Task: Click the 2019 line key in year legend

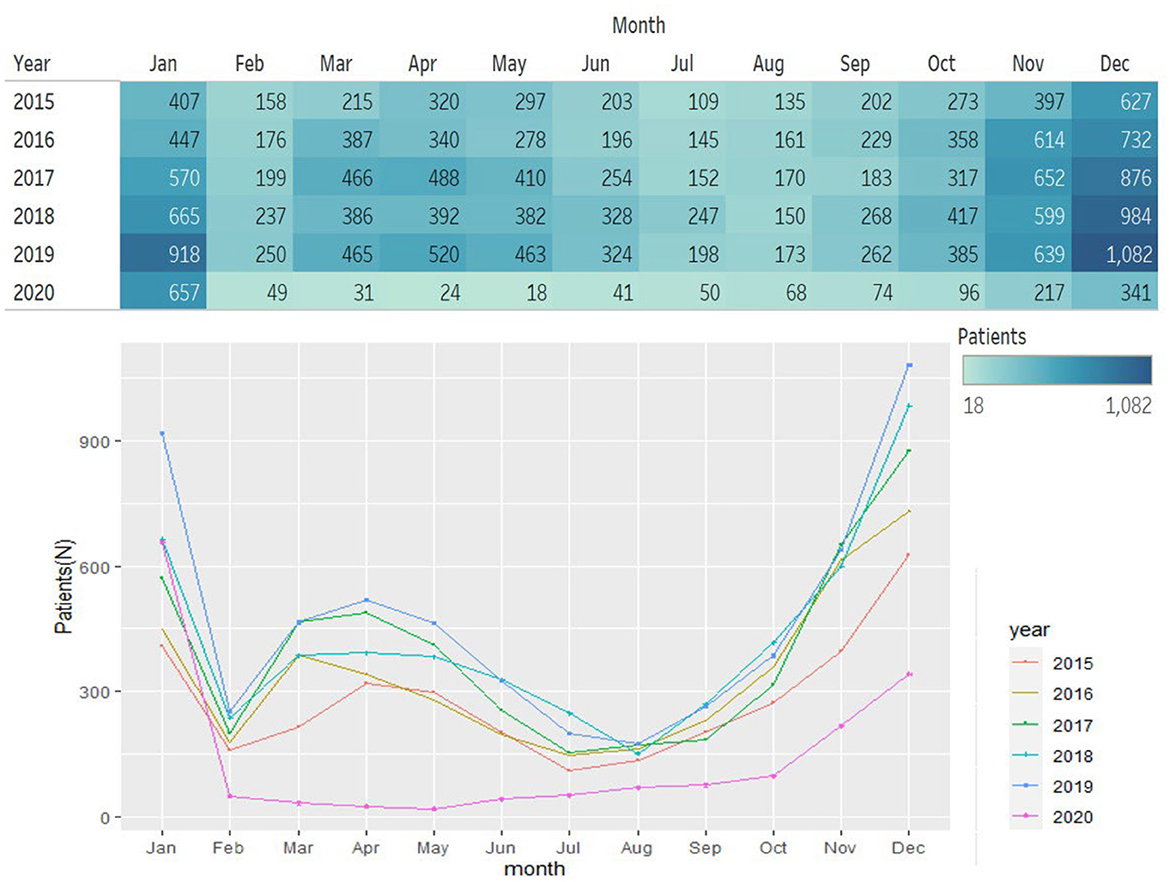Action: pyautogui.click(x=1026, y=786)
